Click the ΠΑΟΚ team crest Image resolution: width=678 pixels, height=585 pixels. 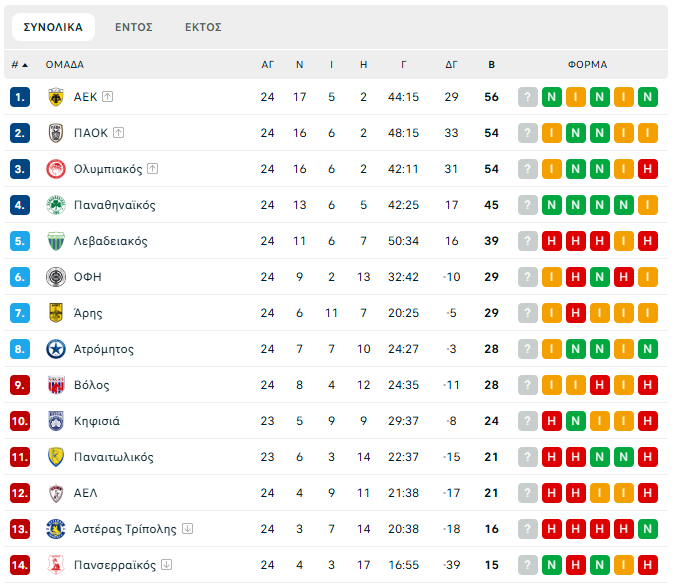pos(56,133)
